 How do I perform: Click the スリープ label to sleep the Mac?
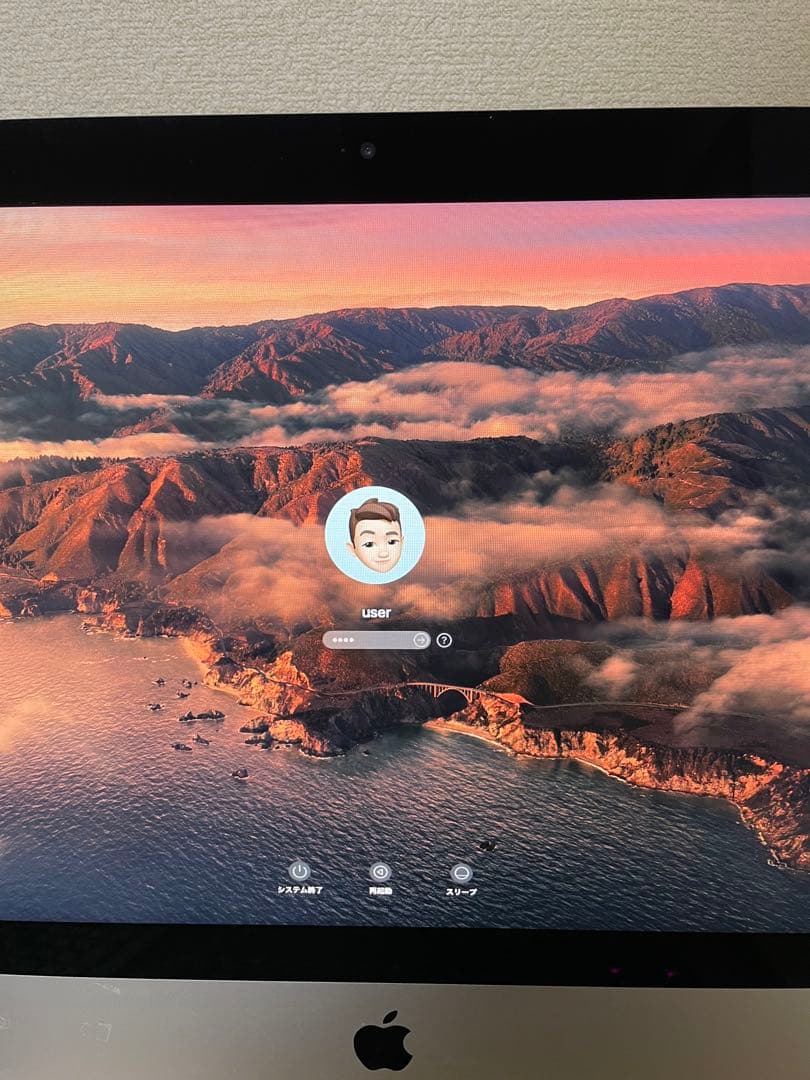(461, 888)
